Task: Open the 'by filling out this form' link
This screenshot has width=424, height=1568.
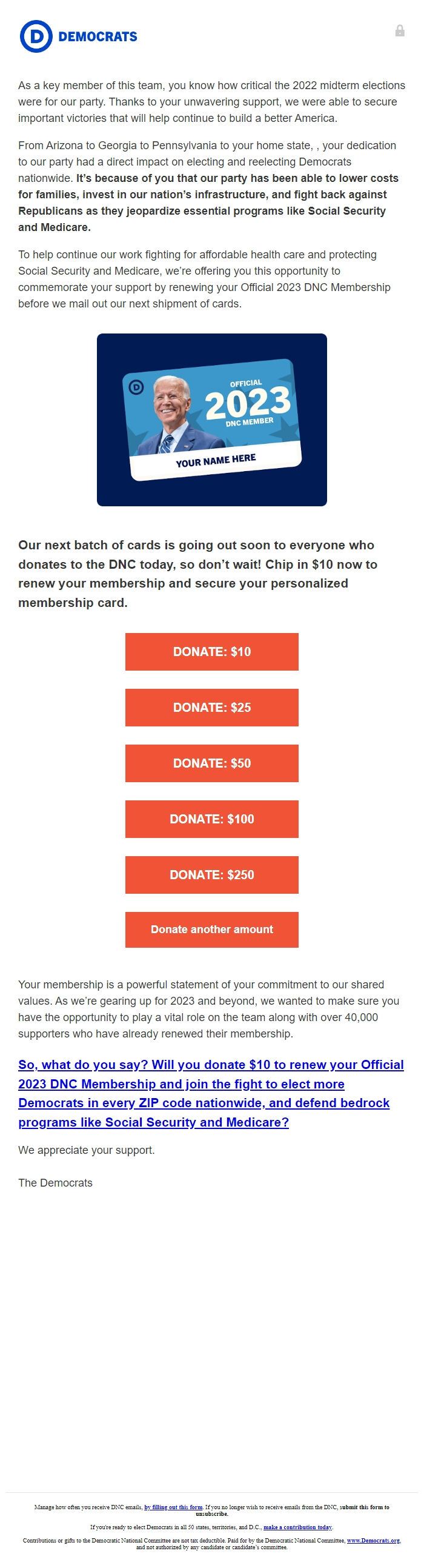Action: 173,1507
